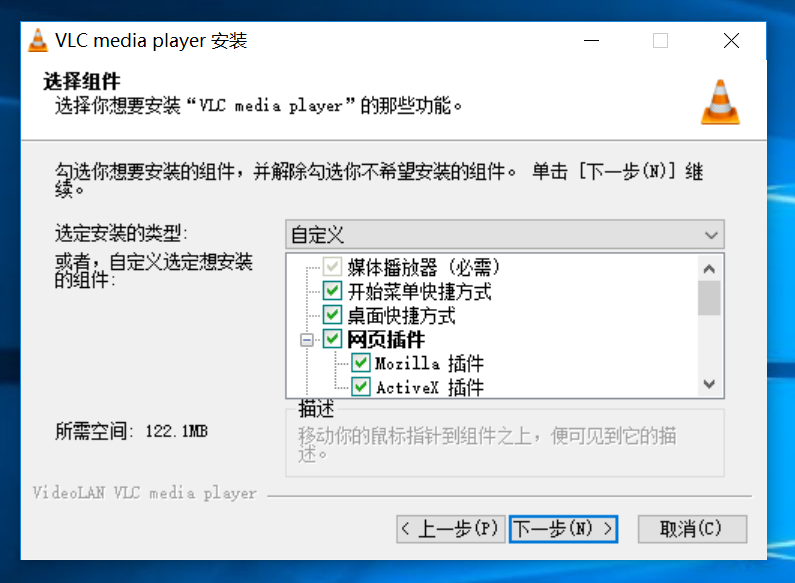Screen dimensions: 795x583
Task: Close the VLC installer window
Action: pos(731,41)
